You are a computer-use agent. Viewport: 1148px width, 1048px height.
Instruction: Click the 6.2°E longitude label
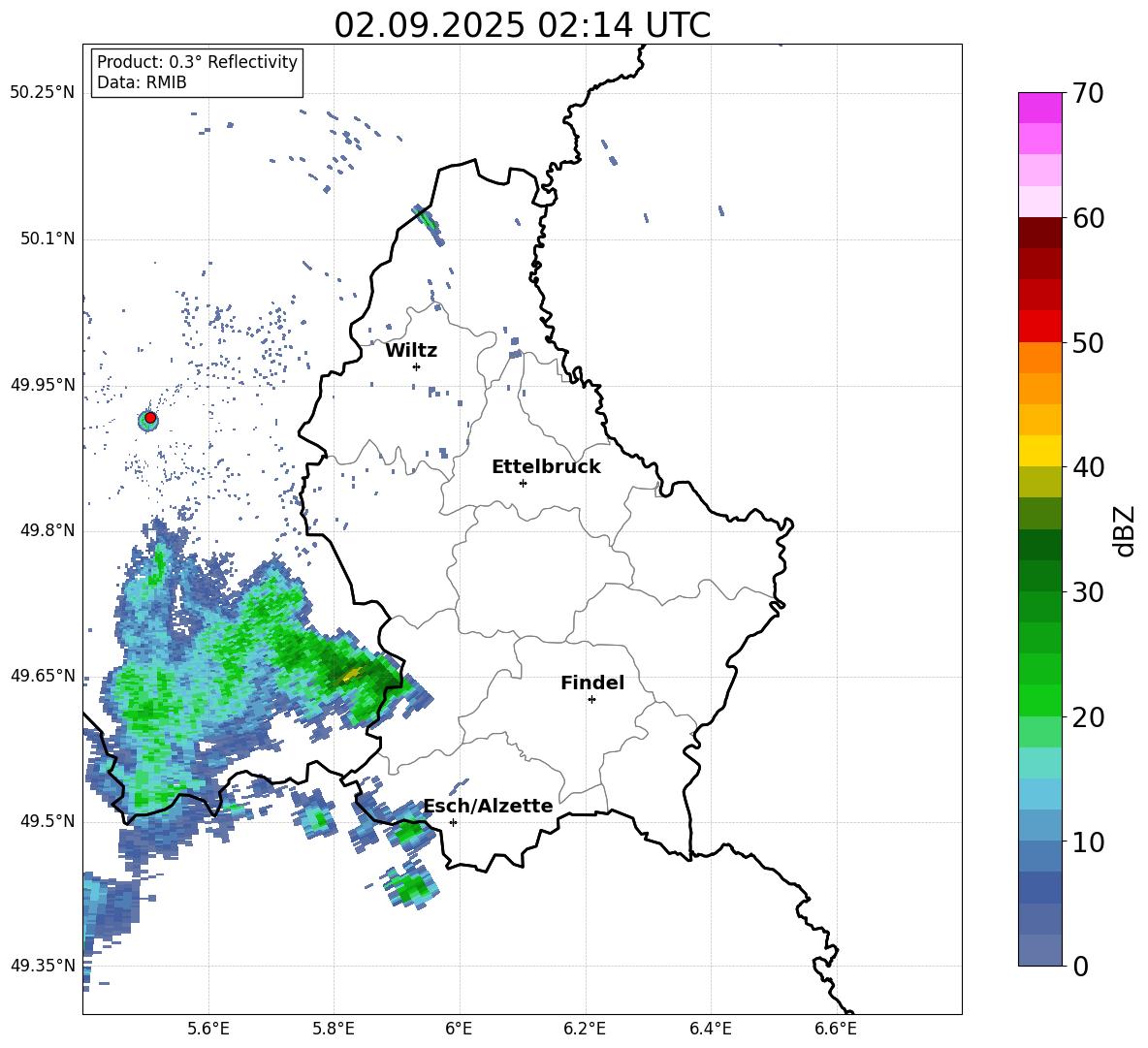click(585, 1029)
